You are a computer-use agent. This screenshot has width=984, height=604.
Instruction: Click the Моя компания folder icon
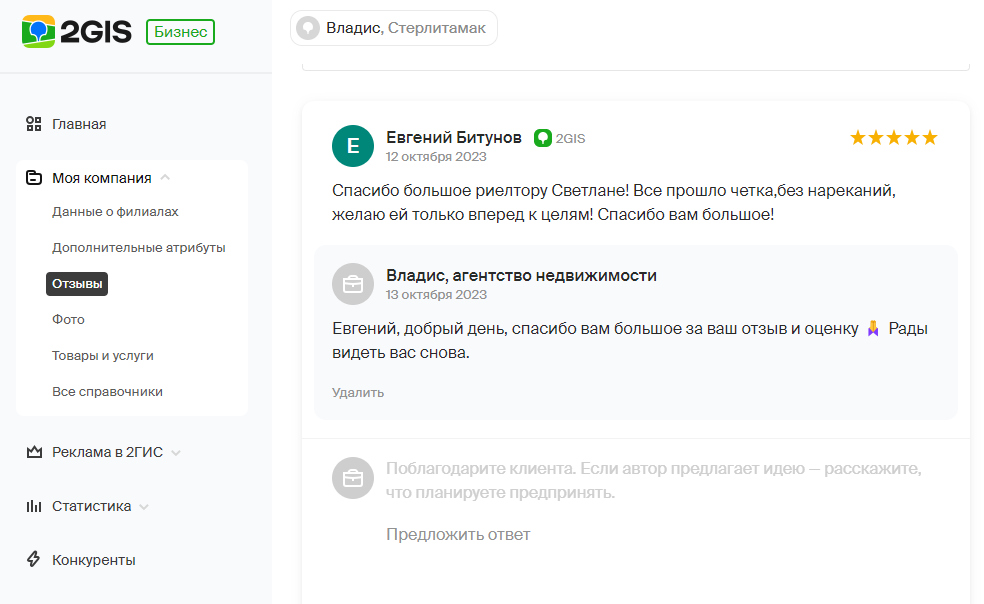tap(34, 178)
